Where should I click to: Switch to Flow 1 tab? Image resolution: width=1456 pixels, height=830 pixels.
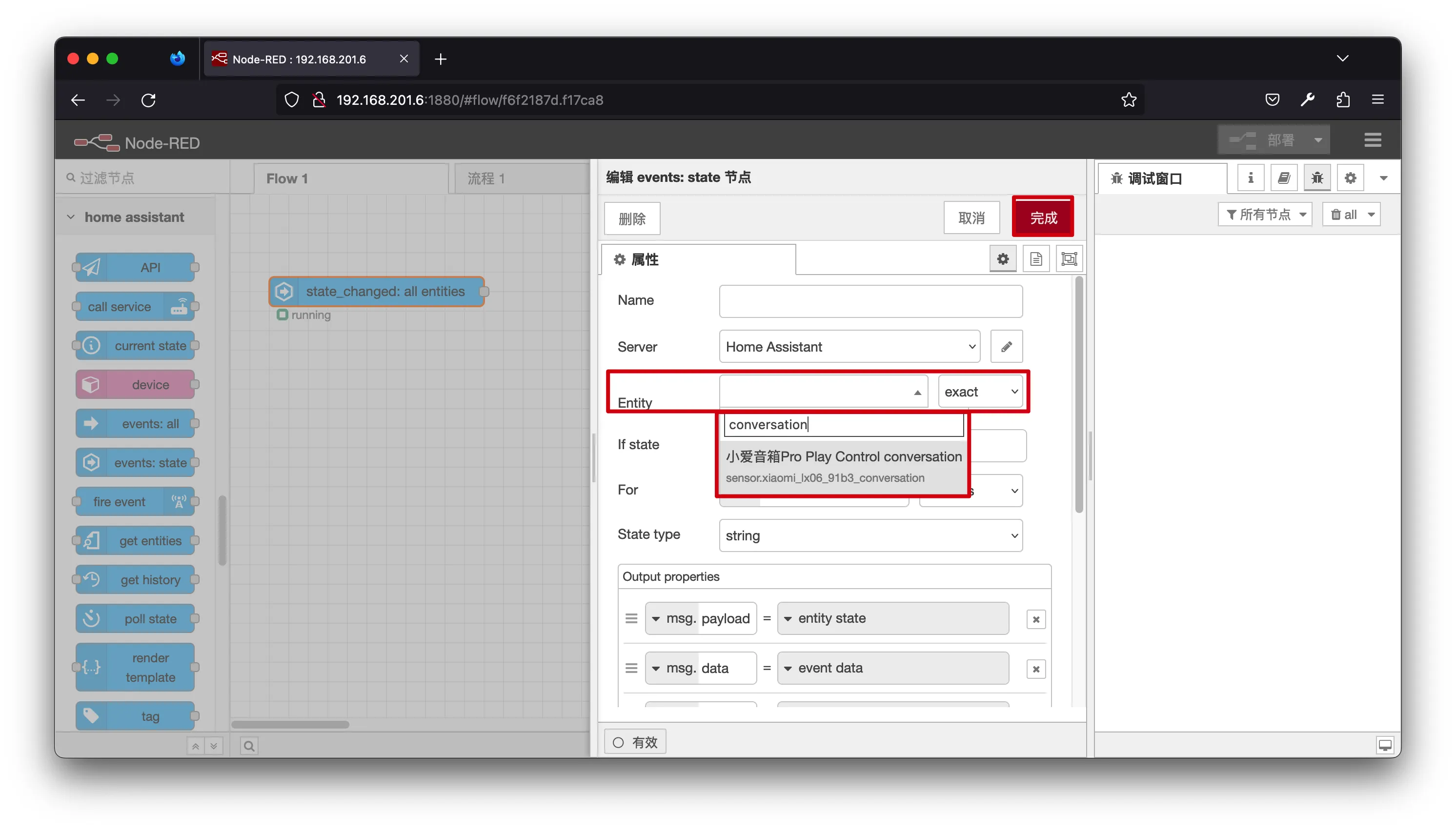click(x=351, y=179)
